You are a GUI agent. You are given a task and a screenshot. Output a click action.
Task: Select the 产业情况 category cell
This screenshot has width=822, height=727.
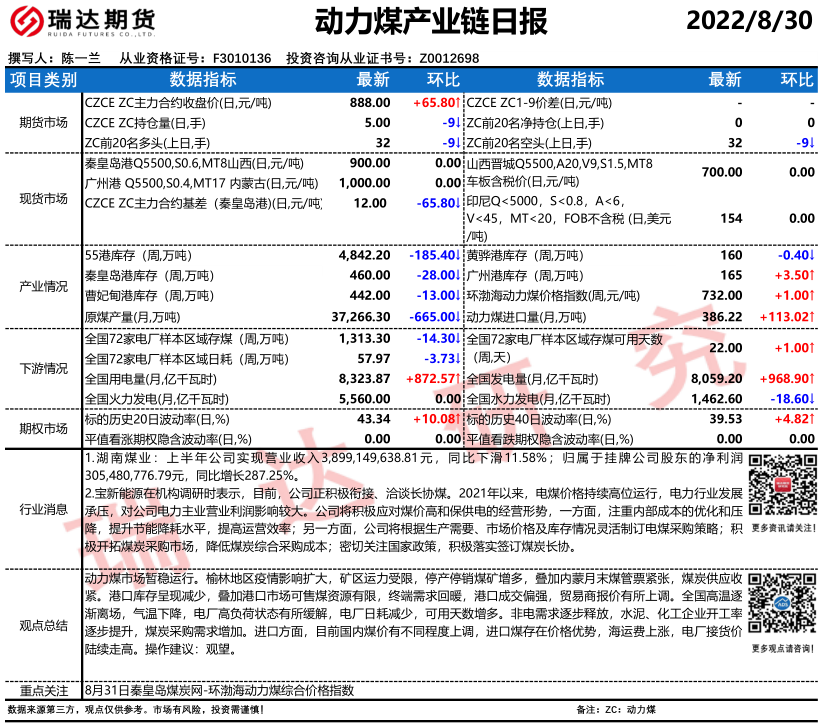[43, 286]
